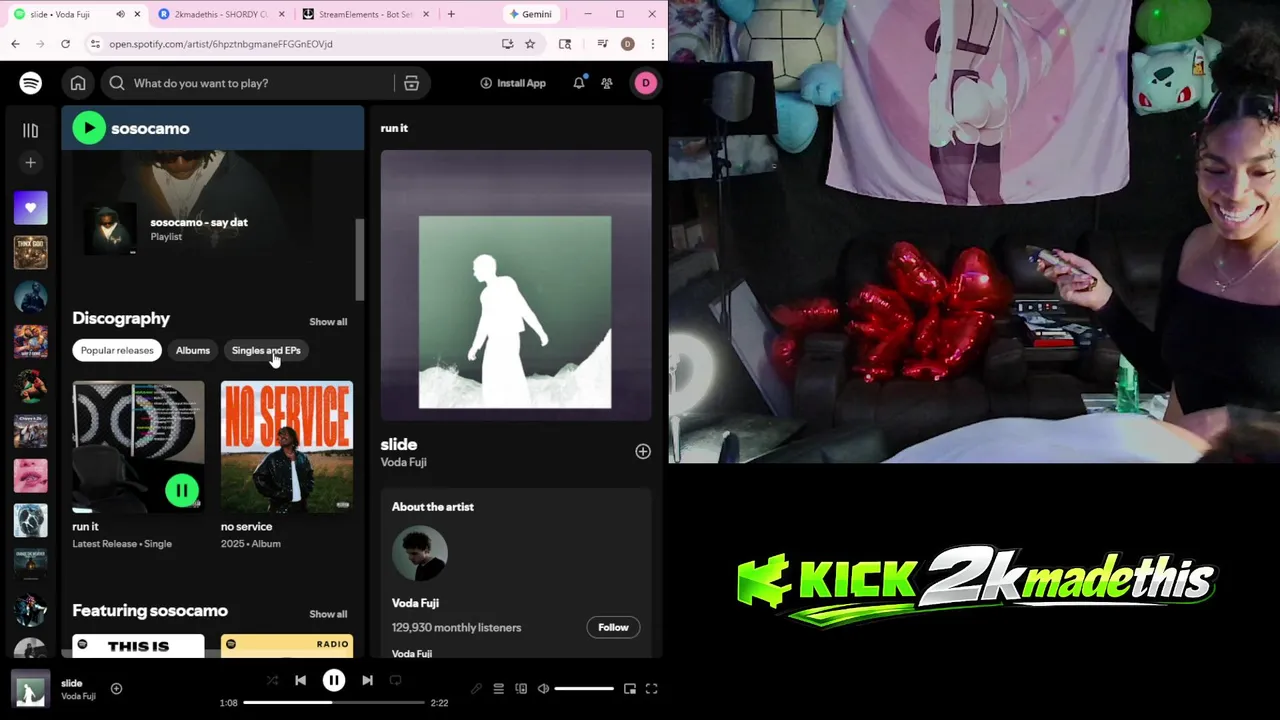Pause playback in the bottom player bar
1280x720 pixels.
pos(334,680)
